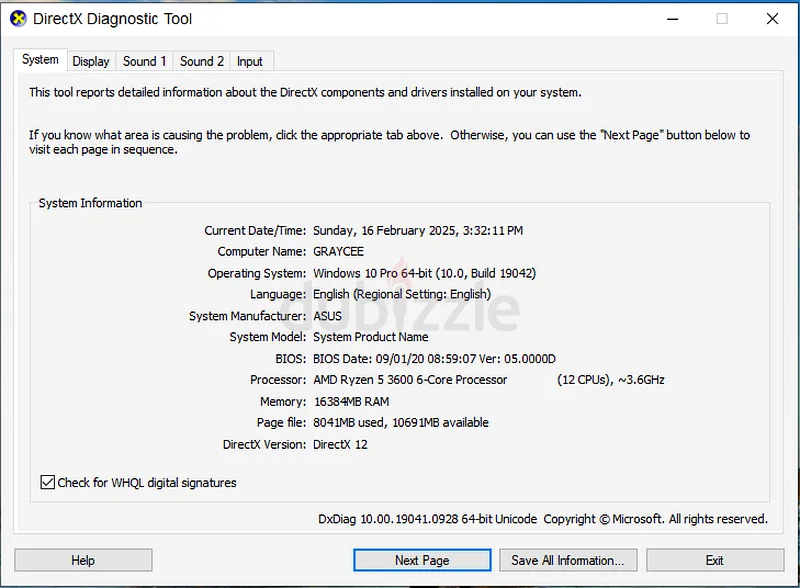Image resolution: width=800 pixels, height=588 pixels.
Task: Click the ASUS manufacturer value
Action: point(328,316)
